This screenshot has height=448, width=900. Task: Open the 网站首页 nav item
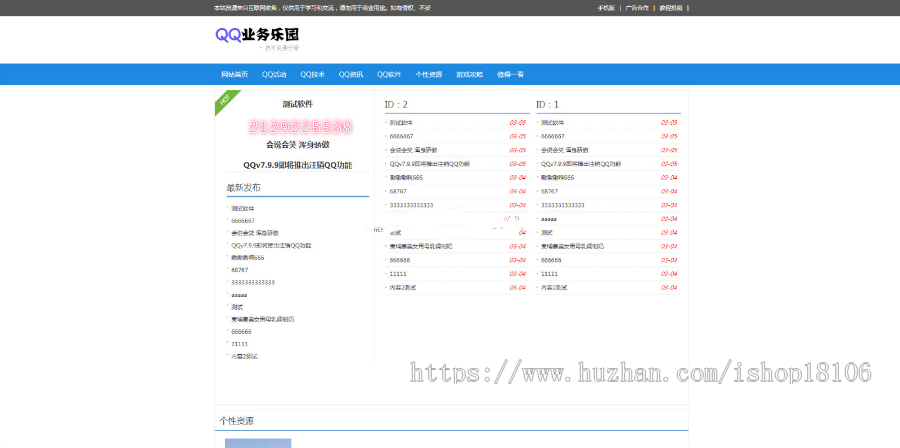pos(235,75)
